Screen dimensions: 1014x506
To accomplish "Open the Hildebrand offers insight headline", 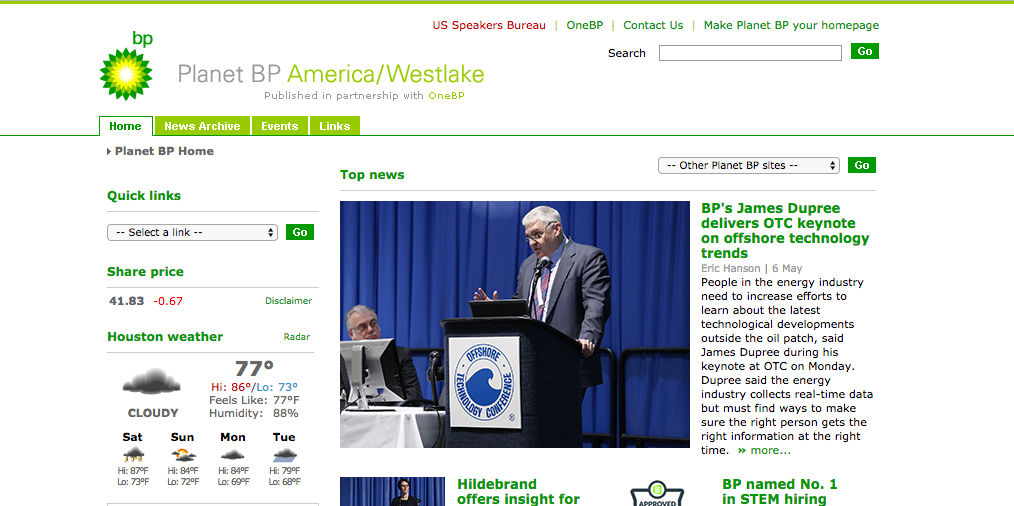I will pos(519,492).
